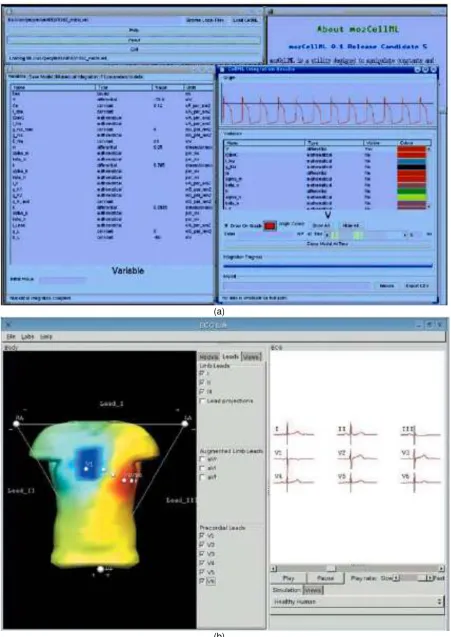451x637 pixels.
Task: Select the Leads tab
Action: [230, 356]
